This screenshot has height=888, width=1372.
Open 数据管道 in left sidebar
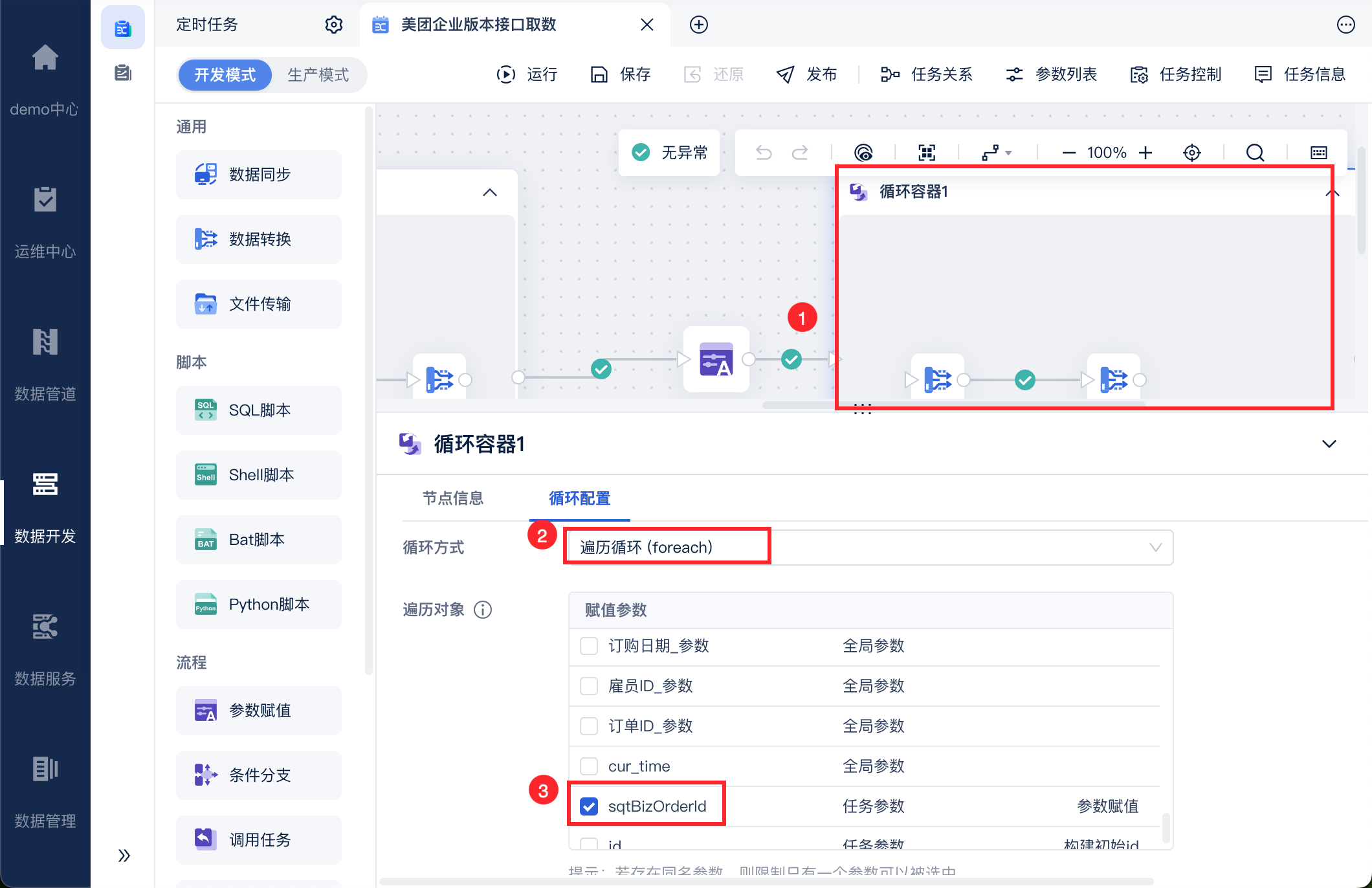pyautogui.click(x=45, y=362)
